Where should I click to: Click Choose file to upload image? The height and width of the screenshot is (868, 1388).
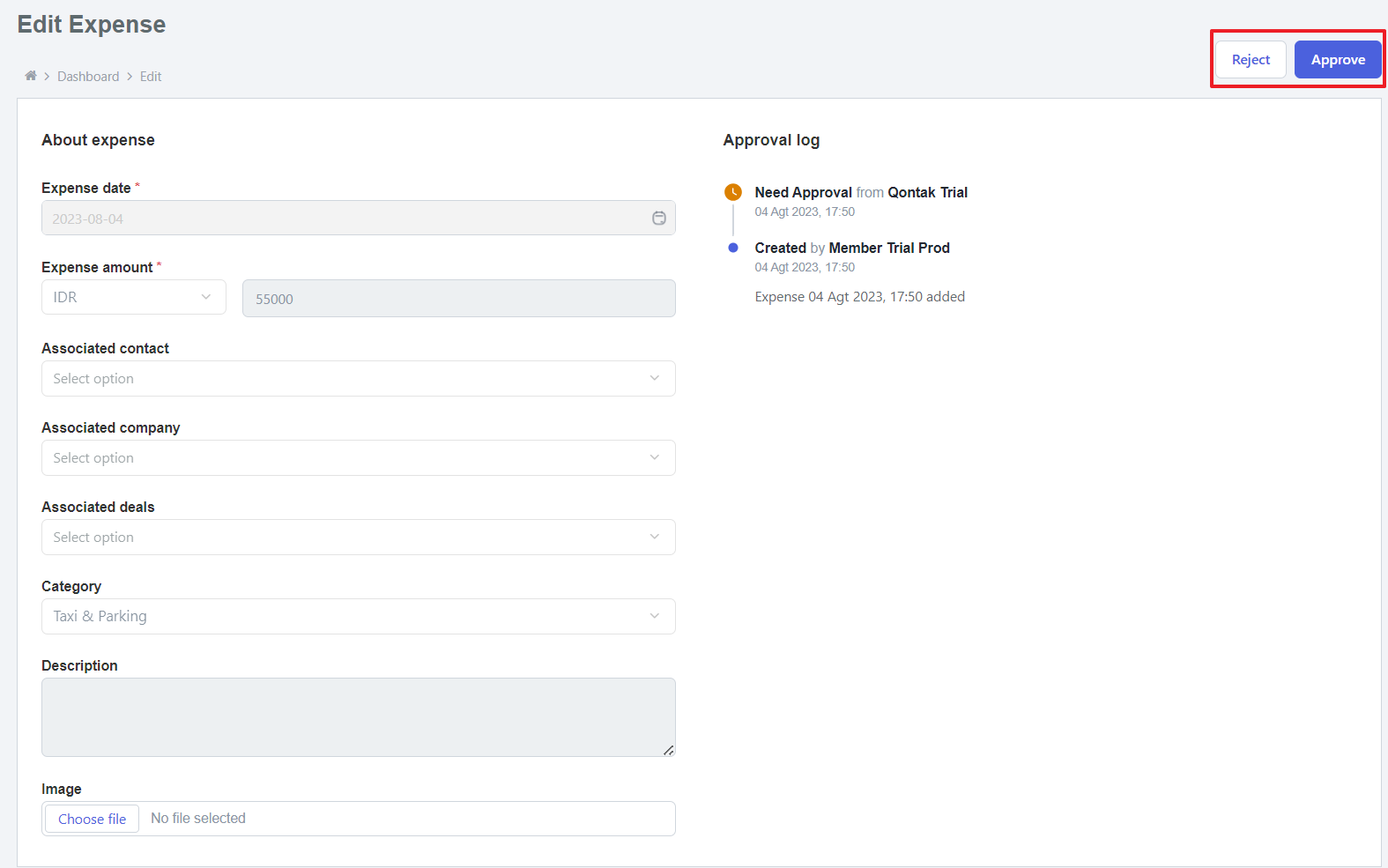pyautogui.click(x=93, y=819)
